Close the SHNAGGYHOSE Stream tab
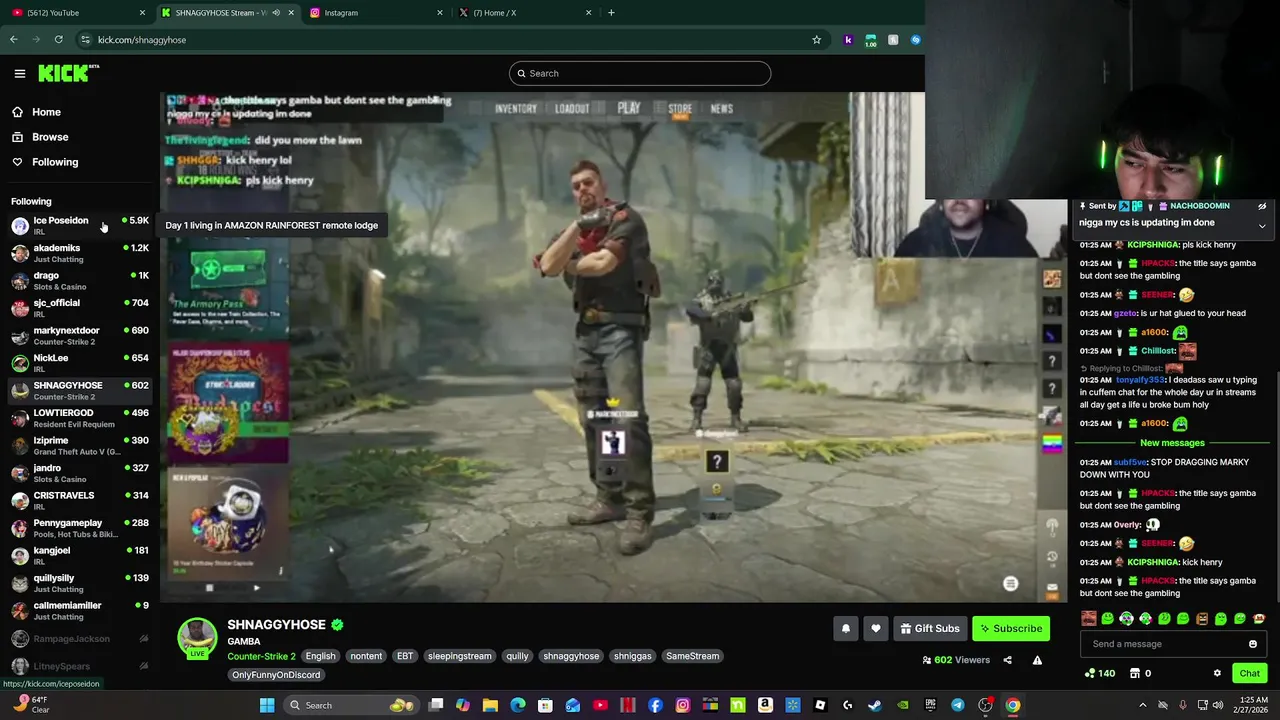This screenshot has height=720, width=1280. [x=291, y=13]
